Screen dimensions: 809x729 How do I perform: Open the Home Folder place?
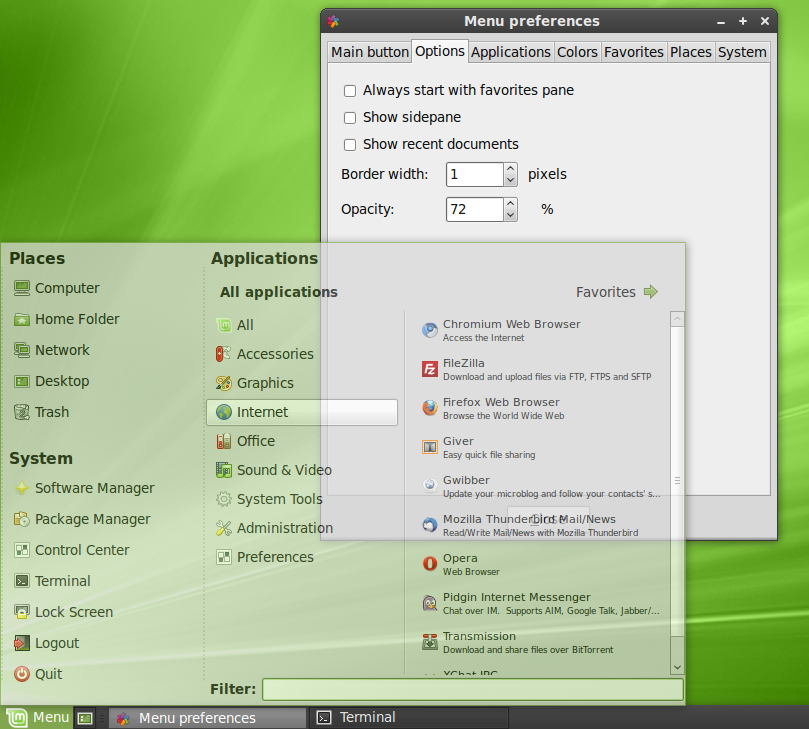coord(67,319)
